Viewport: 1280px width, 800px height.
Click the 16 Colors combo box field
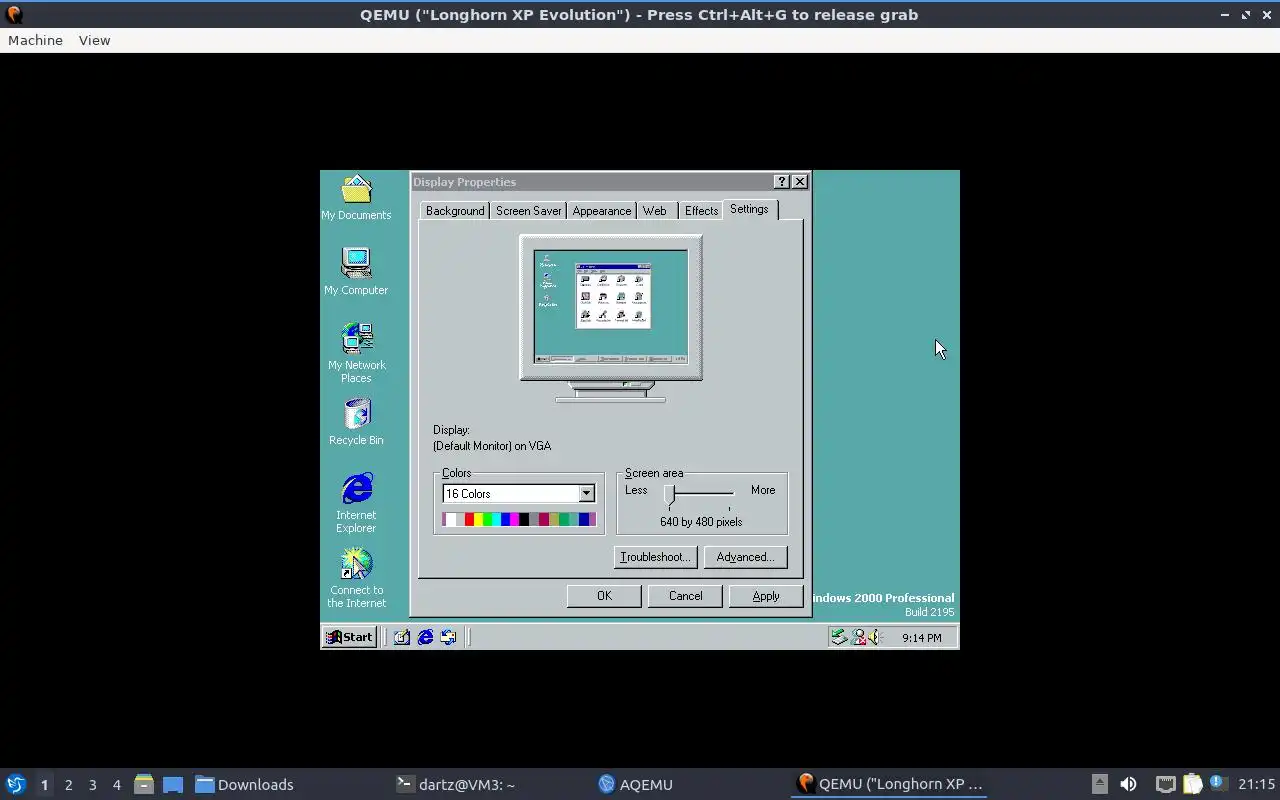tap(519, 494)
